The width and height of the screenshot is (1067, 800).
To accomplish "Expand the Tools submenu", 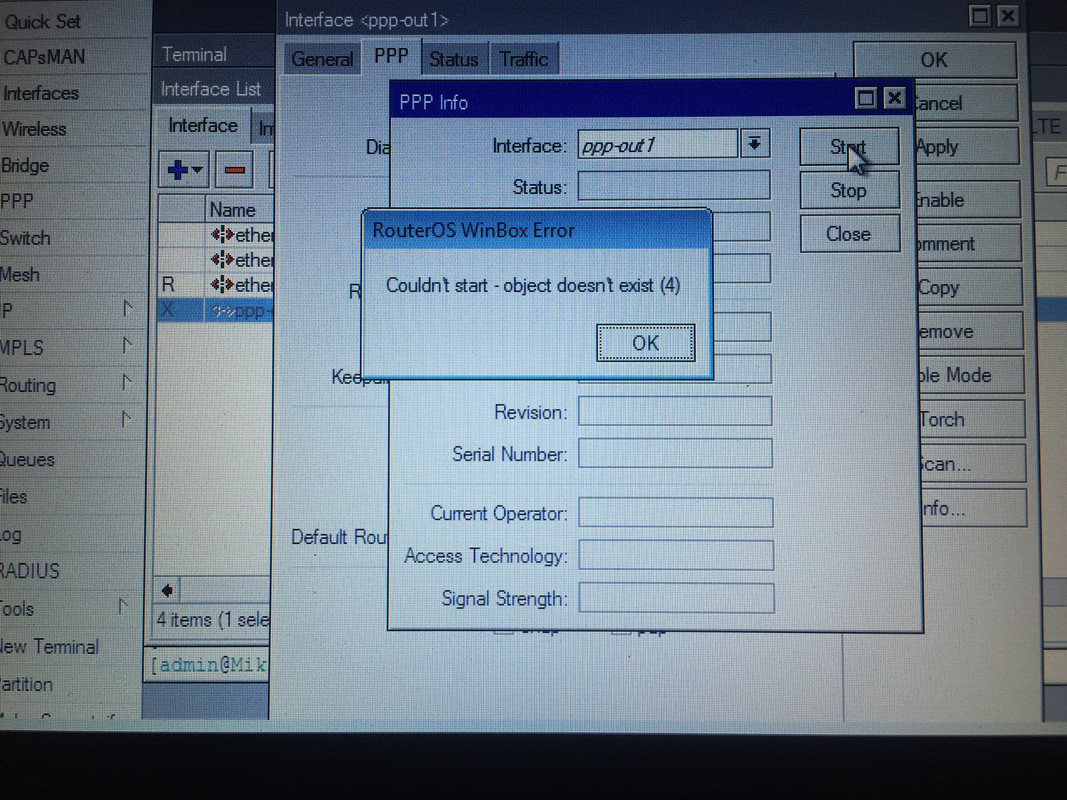I will pyautogui.click(x=122, y=605).
